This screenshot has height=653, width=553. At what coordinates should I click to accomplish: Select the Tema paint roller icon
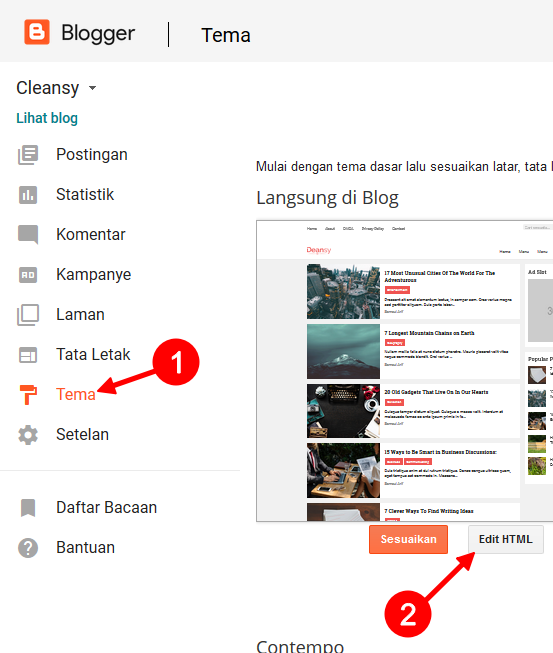pyautogui.click(x=28, y=394)
